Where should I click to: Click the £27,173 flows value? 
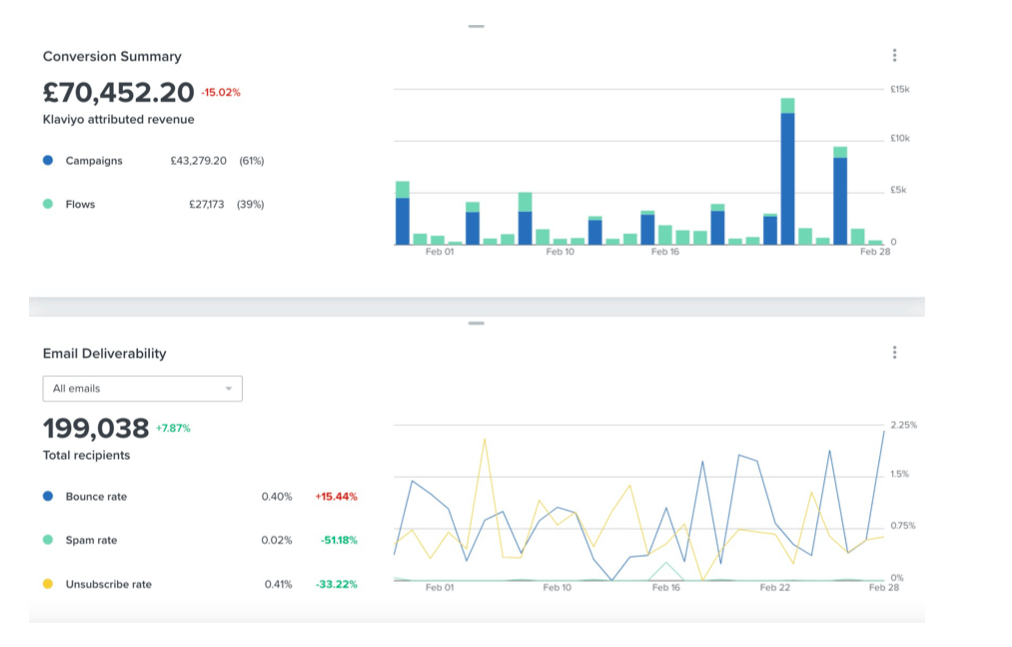coord(207,205)
